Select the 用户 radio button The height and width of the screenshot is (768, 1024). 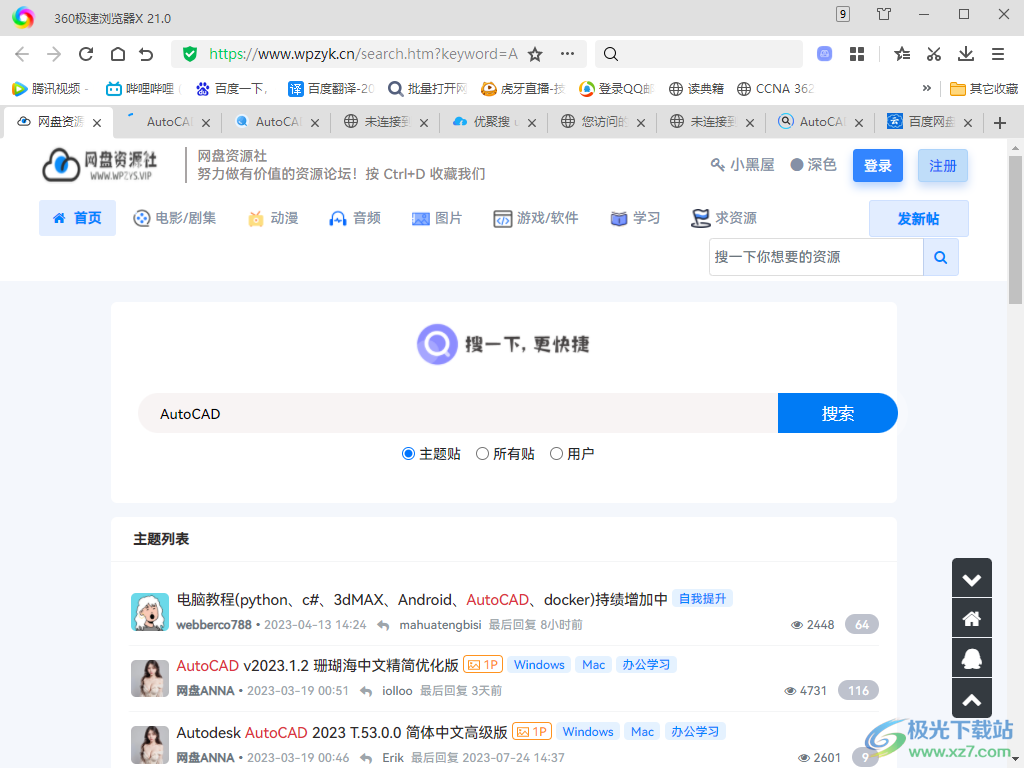pos(556,454)
